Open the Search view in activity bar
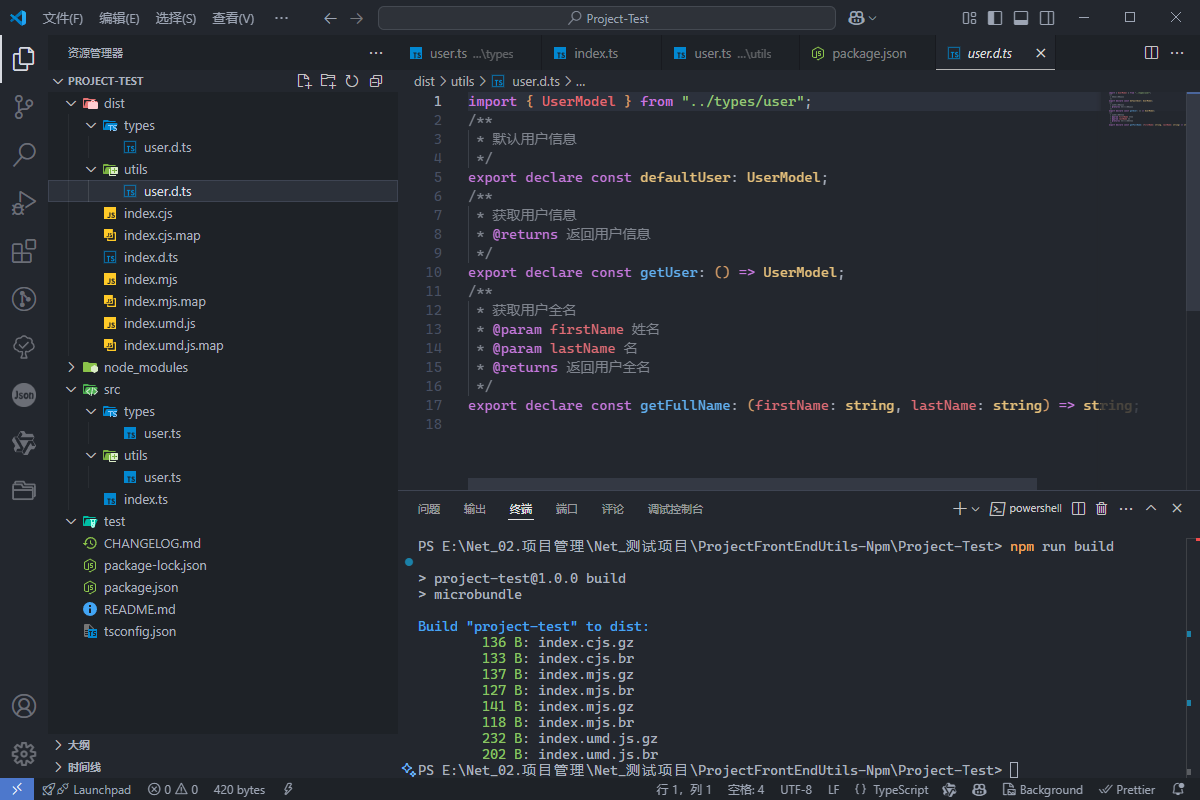This screenshot has width=1200, height=800. coord(24,155)
